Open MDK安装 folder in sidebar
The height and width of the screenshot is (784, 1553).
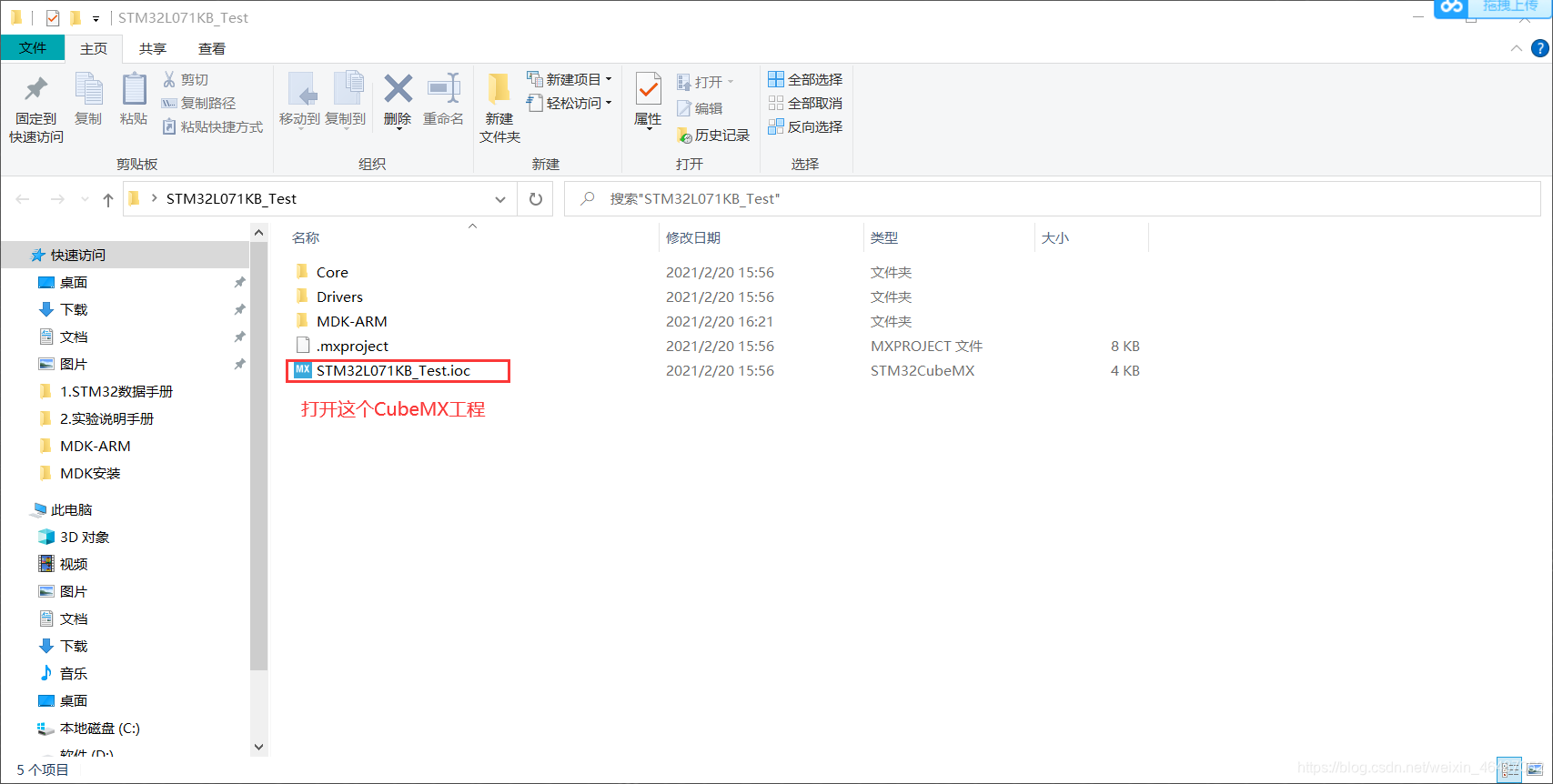tap(80, 473)
